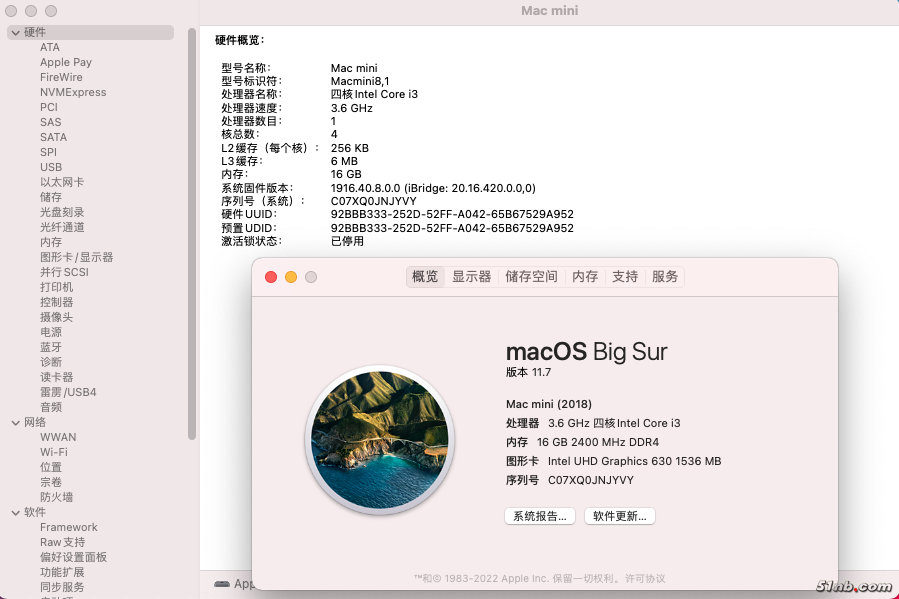This screenshot has width=899, height=599.
Task: Collapse the 软件 sidebar category
Action: (16, 513)
